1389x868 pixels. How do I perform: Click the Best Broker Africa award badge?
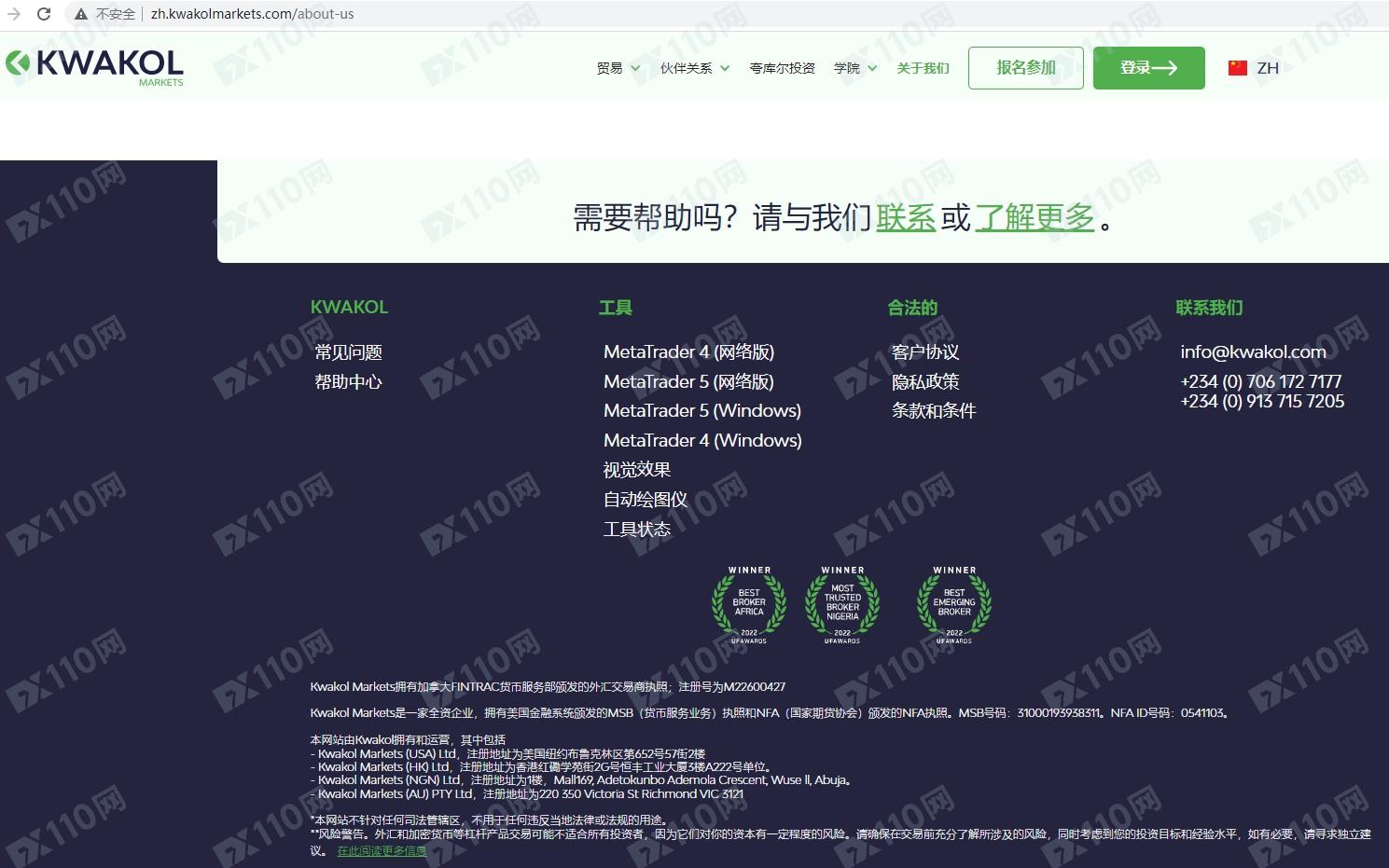749,605
